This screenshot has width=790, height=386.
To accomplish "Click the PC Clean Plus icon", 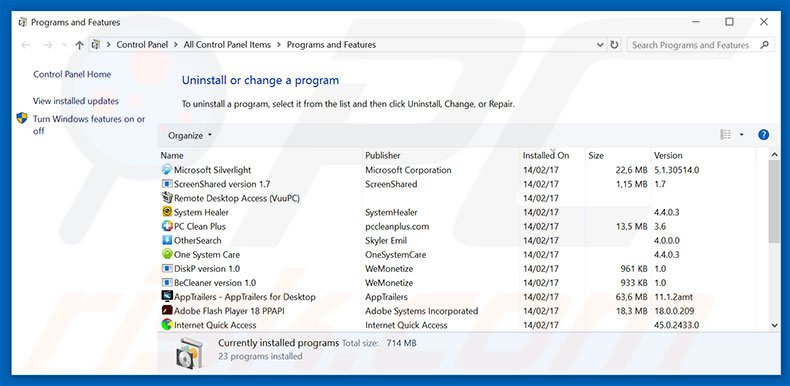I will point(167,226).
